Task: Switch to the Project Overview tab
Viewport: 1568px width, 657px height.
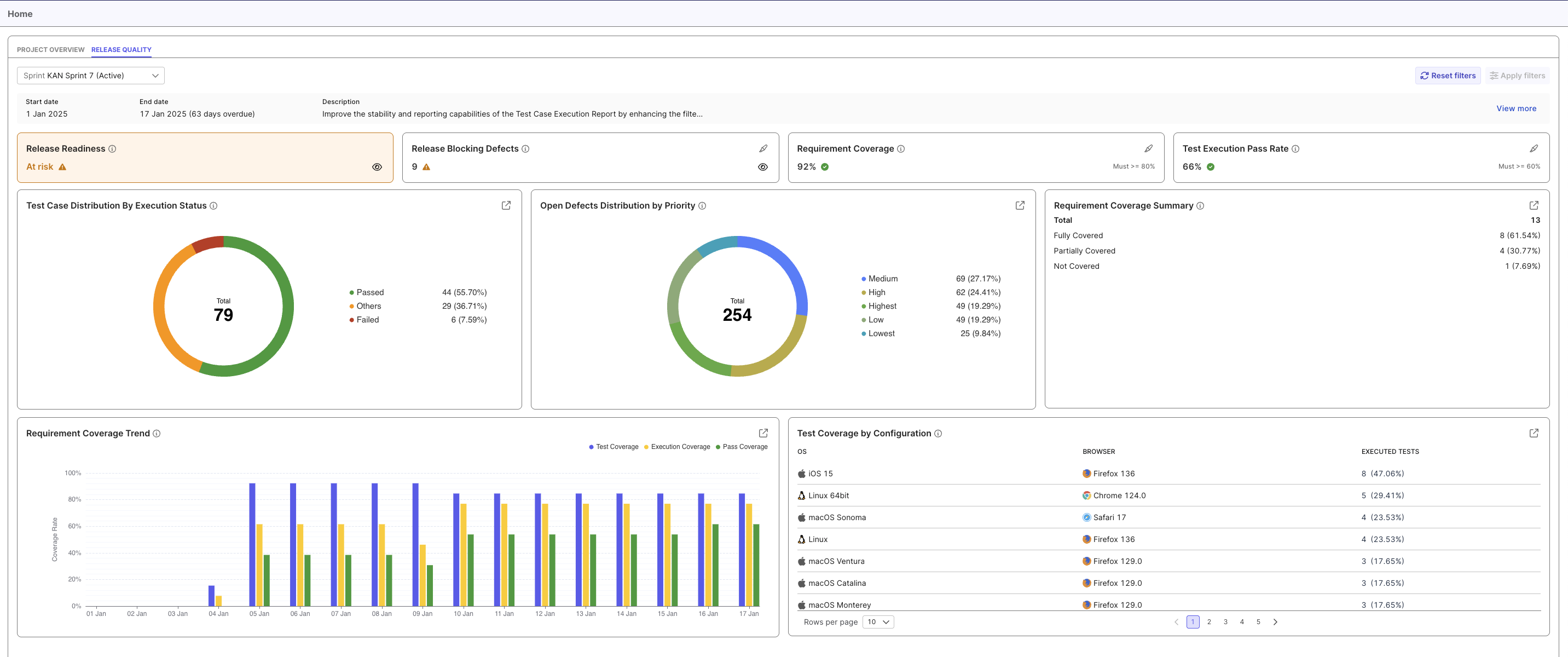Action: pos(50,50)
